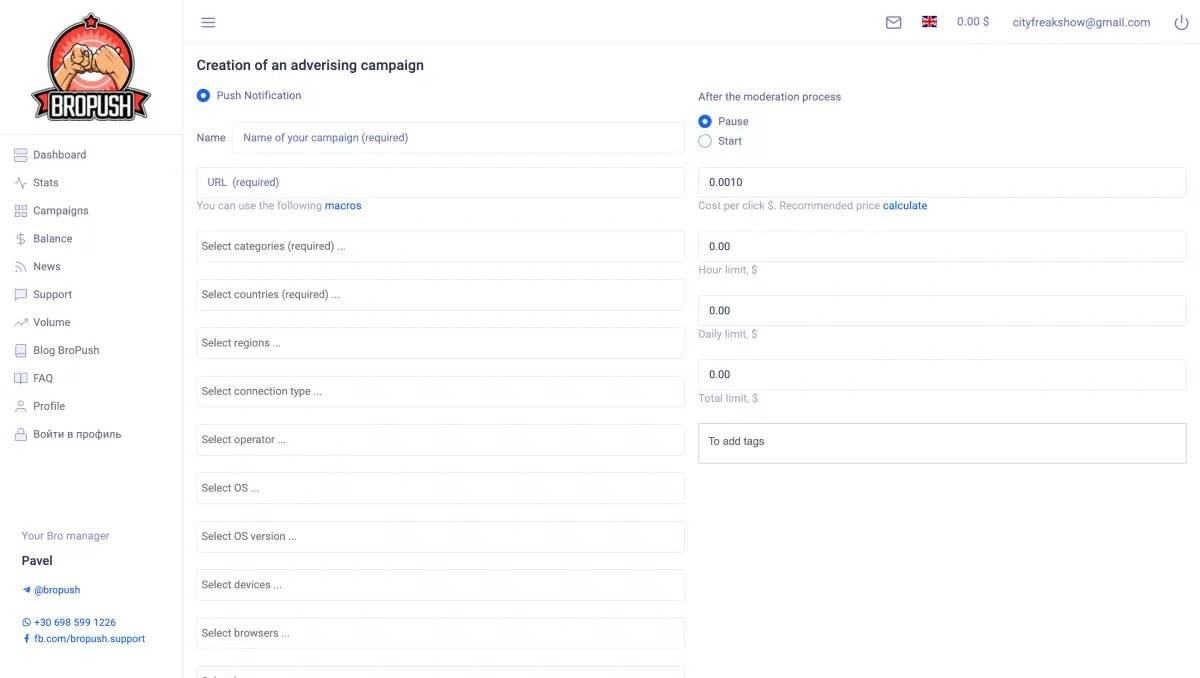Open the mail envelope icon
Image resolution: width=1200 pixels, height=678 pixels.
893,22
